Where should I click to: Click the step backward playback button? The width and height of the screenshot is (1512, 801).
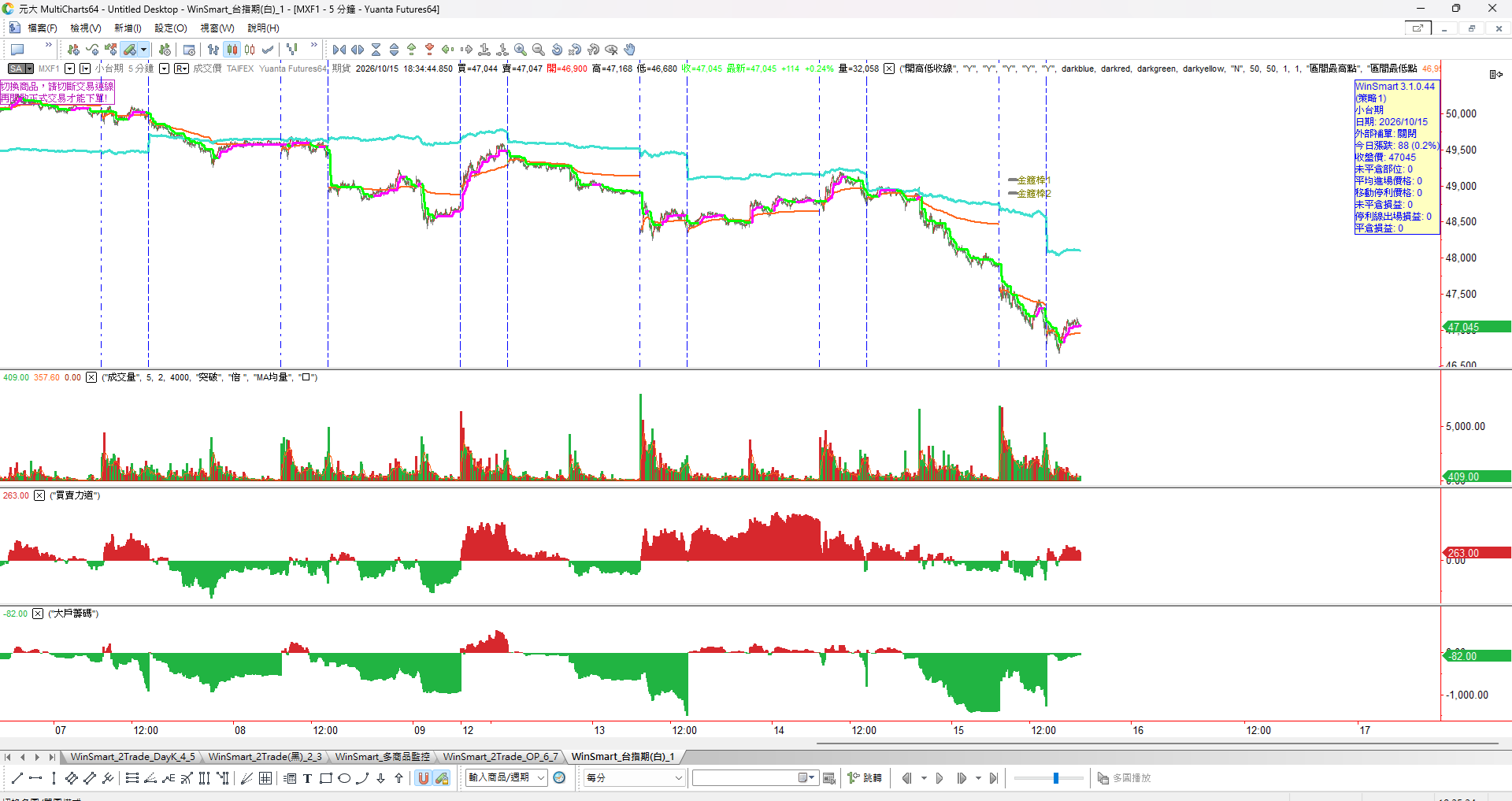[x=906, y=778]
